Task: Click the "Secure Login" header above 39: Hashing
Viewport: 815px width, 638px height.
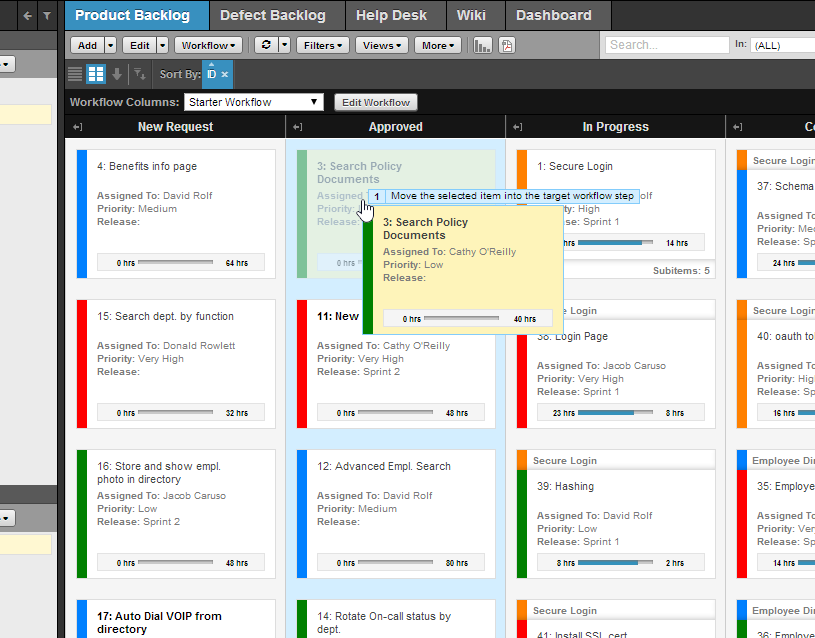Action: (x=616, y=460)
